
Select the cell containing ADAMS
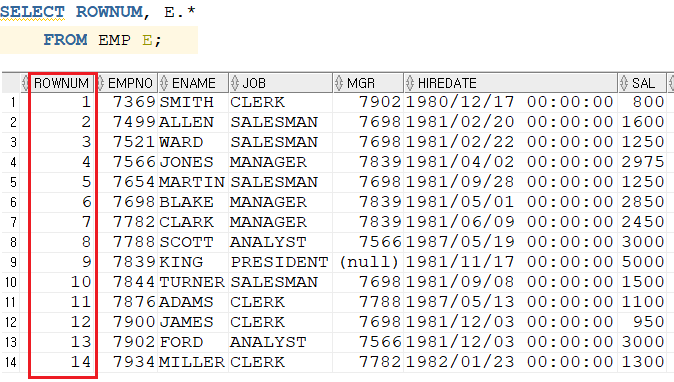tap(193, 302)
